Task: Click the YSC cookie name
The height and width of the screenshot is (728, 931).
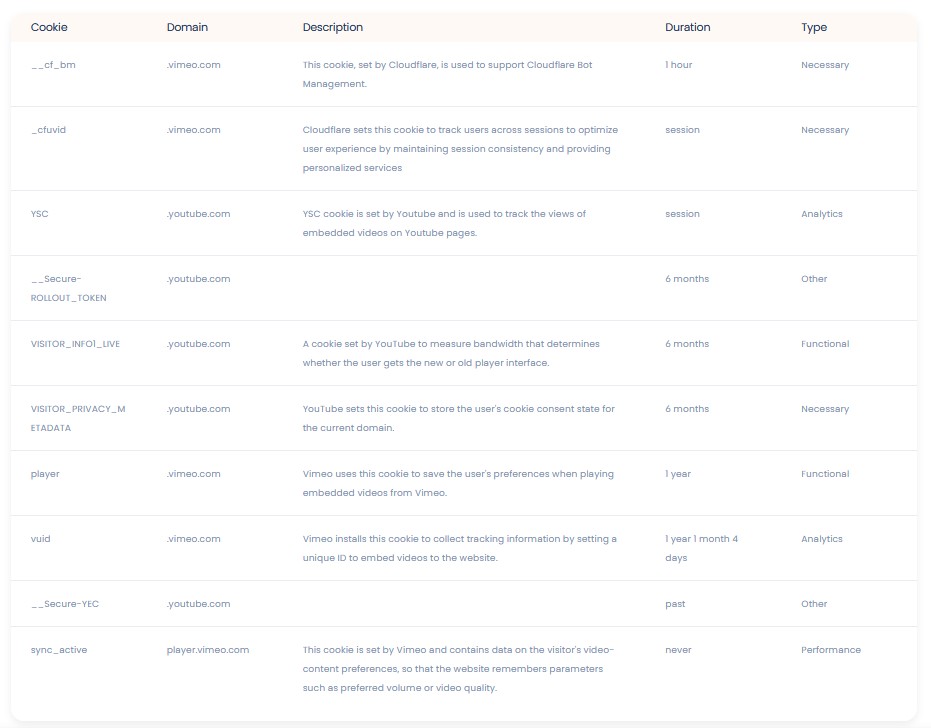Action: (x=40, y=214)
